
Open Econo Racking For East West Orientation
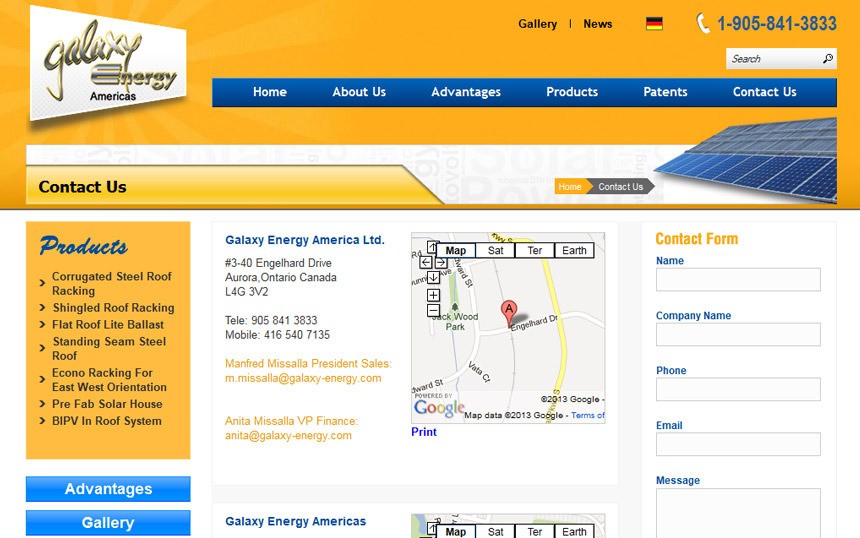[x=109, y=380]
